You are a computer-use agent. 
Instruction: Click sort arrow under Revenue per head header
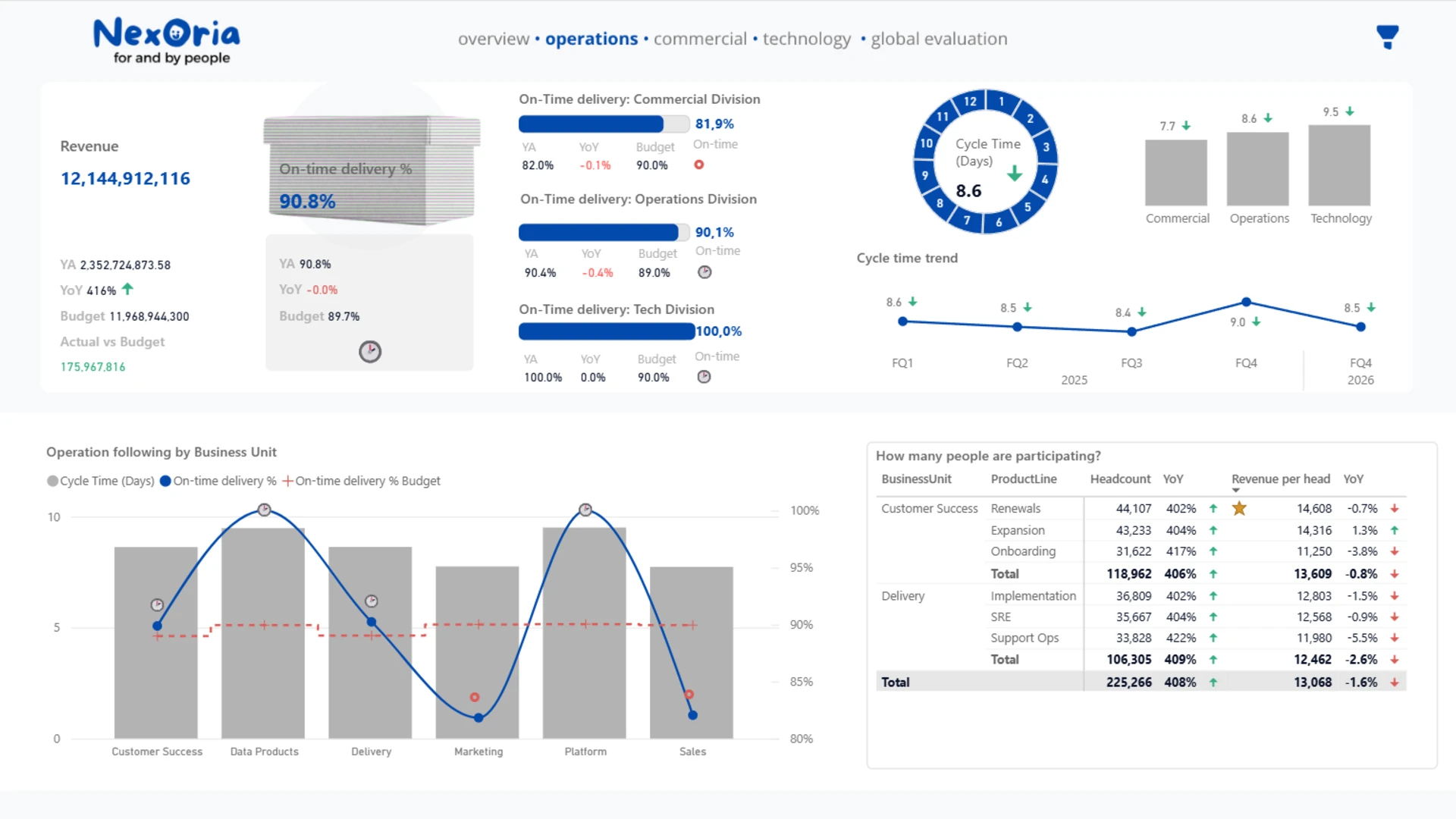click(1235, 490)
